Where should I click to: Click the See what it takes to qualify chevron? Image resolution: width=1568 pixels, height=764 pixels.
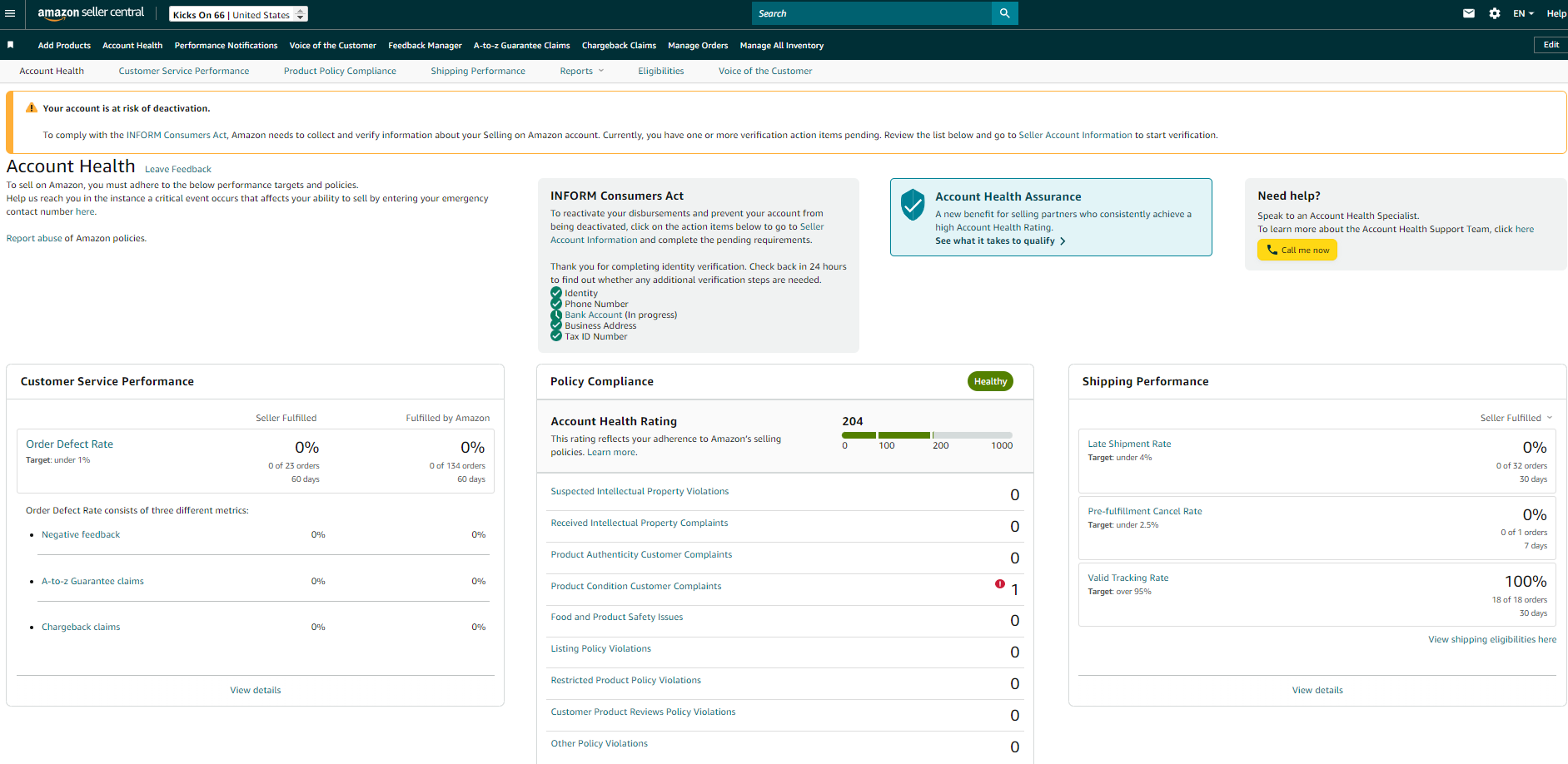pyautogui.click(x=1063, y=241)
